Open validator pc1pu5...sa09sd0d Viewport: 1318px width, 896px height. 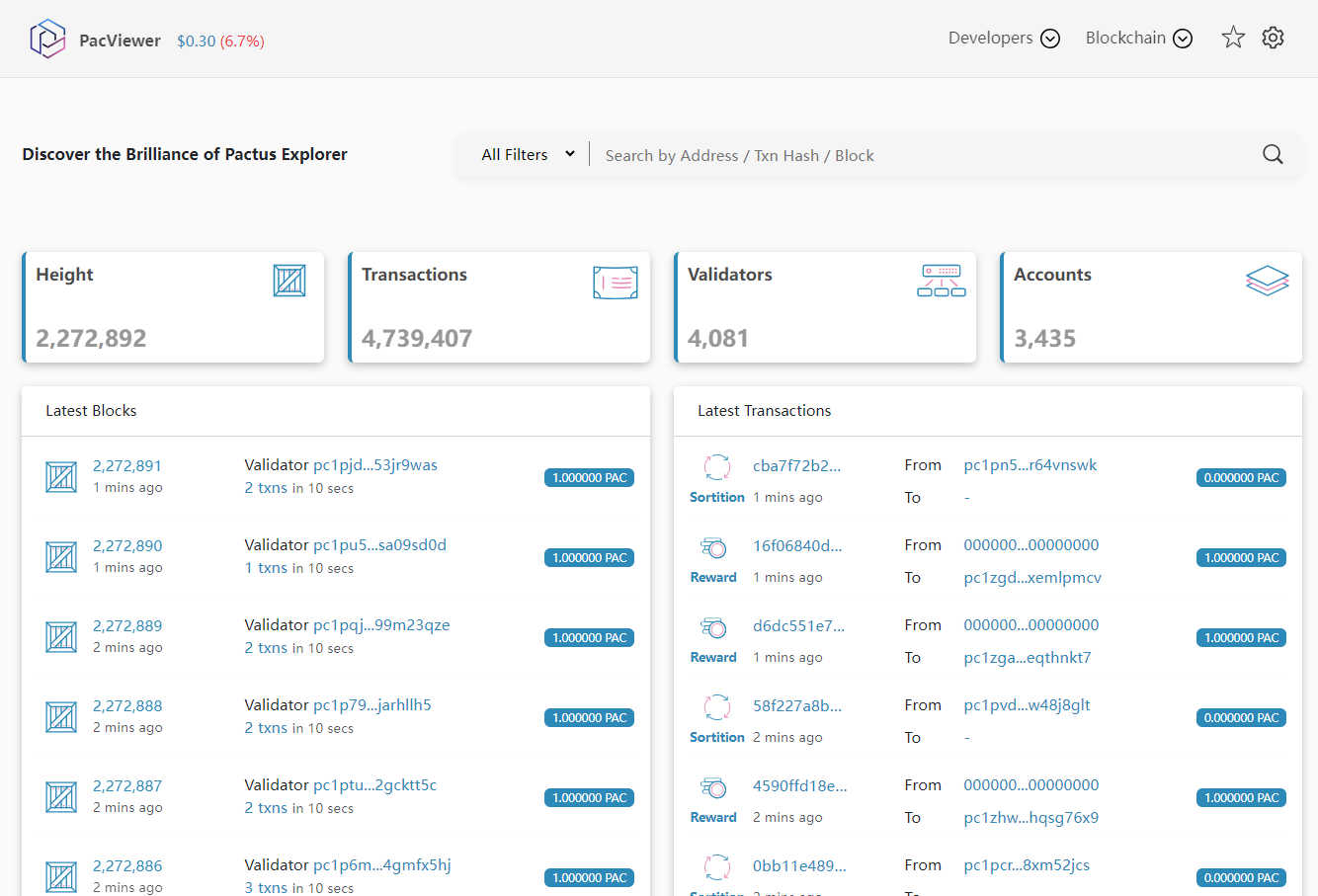click(x=379, y=544)
